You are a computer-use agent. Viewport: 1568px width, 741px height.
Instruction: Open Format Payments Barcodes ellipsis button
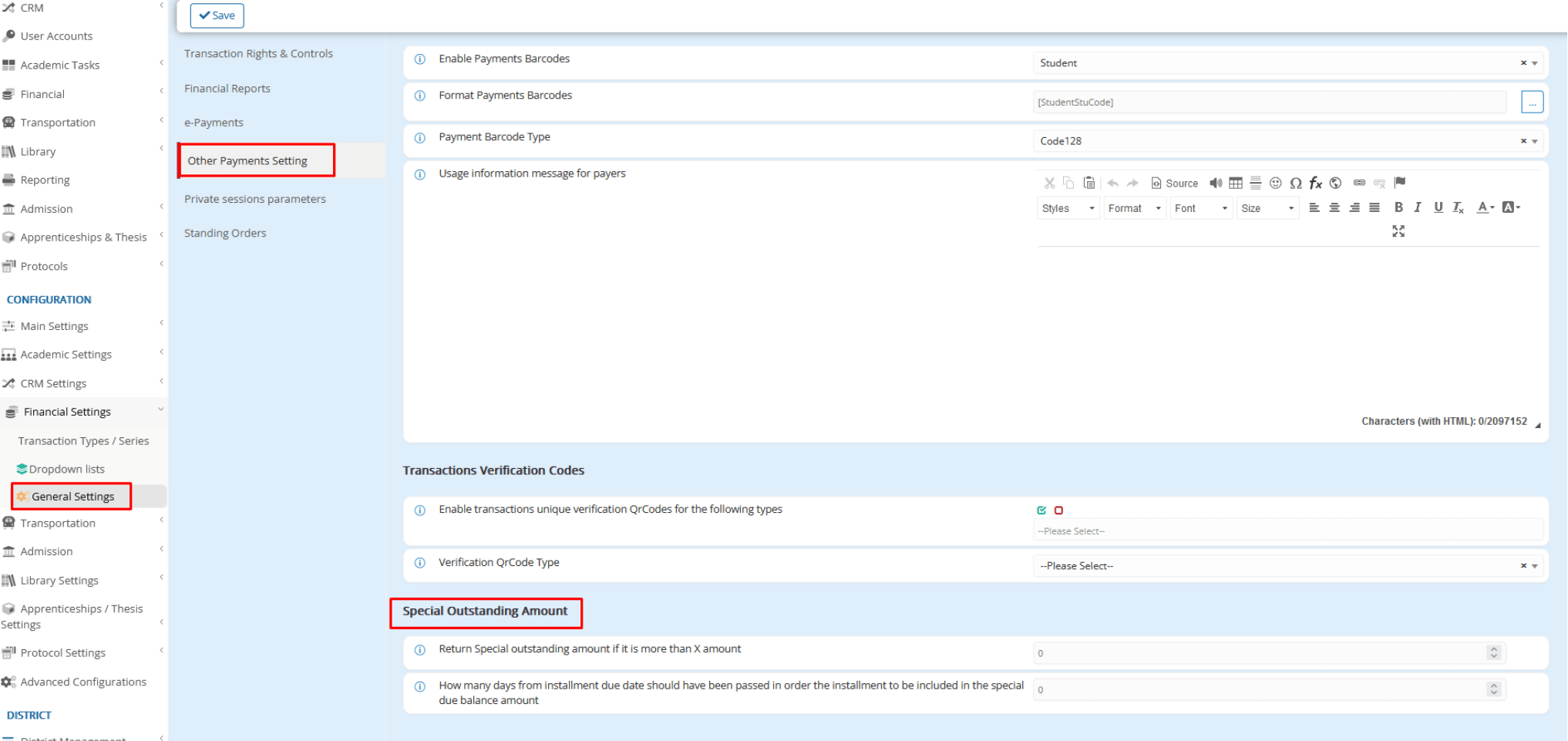1532,102
